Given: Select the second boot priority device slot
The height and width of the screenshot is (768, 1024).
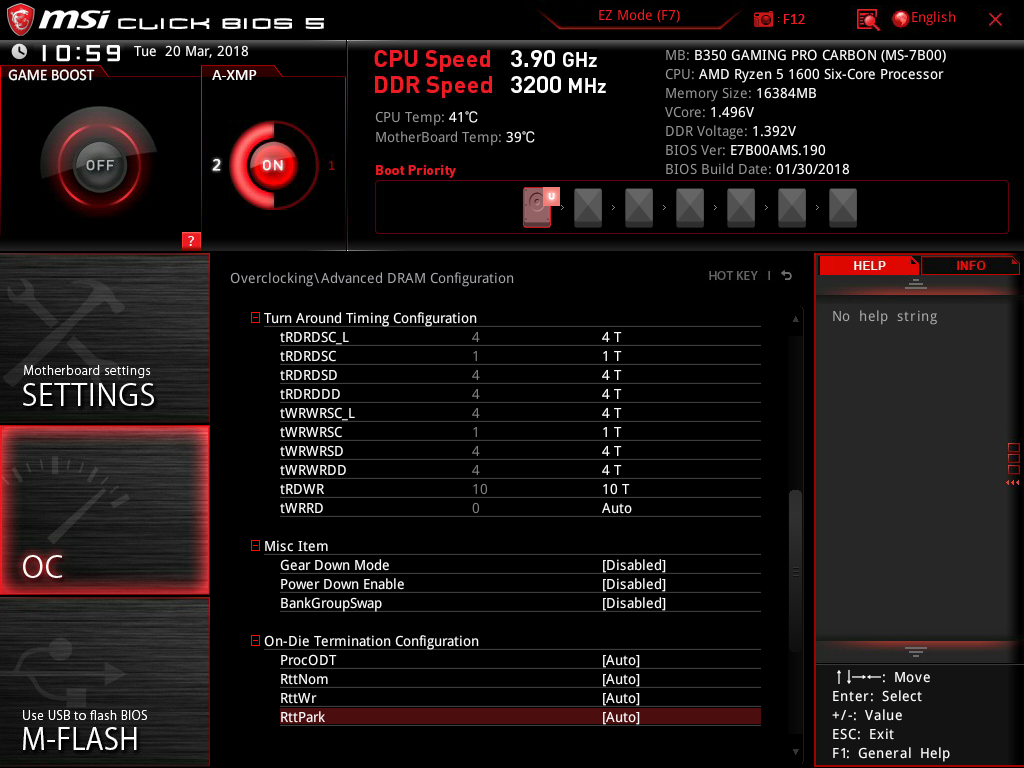Looking at the screenshot, I should click(x=588, y=208).
